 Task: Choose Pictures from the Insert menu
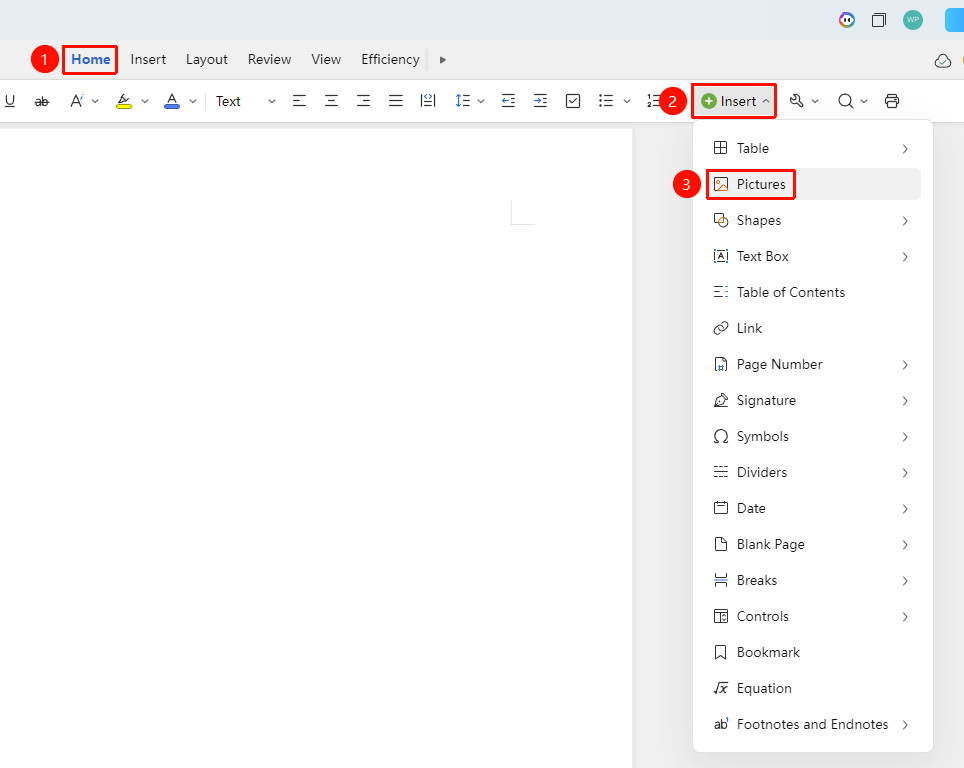click(x=813, y=184)
